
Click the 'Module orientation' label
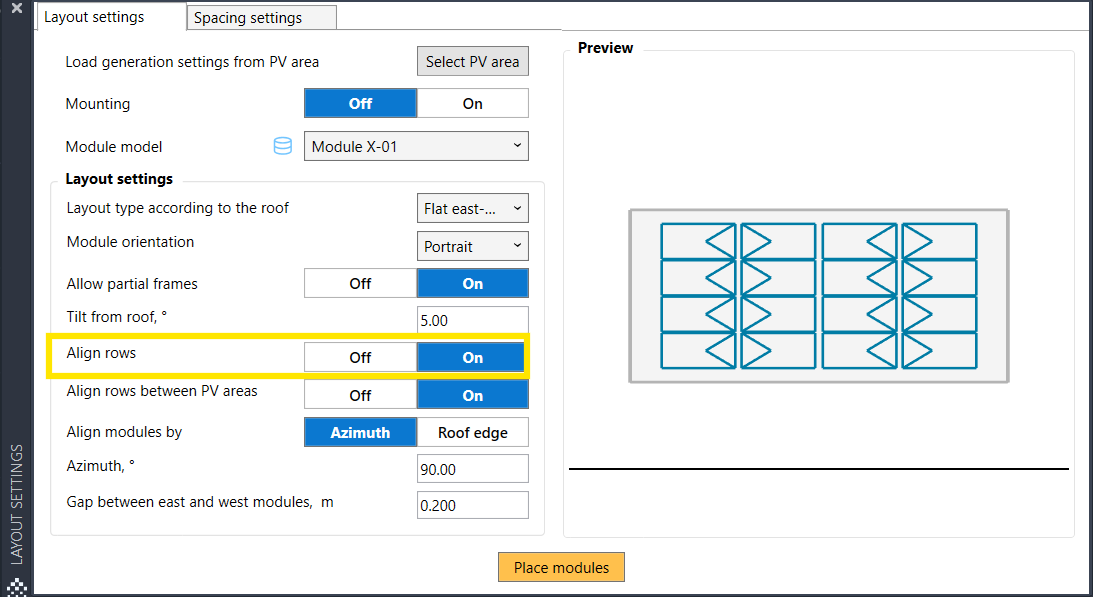(x=130, y=242)
